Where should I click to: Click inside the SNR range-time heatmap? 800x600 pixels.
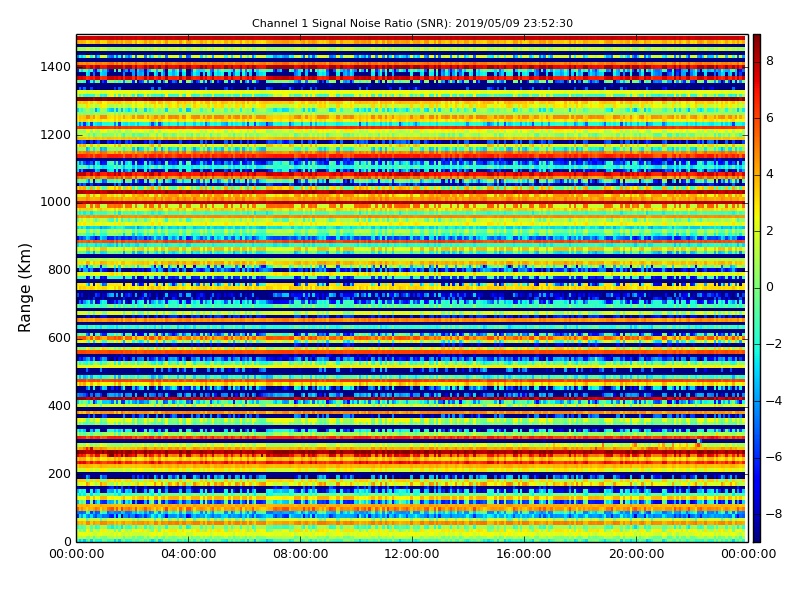coord(412,288)
